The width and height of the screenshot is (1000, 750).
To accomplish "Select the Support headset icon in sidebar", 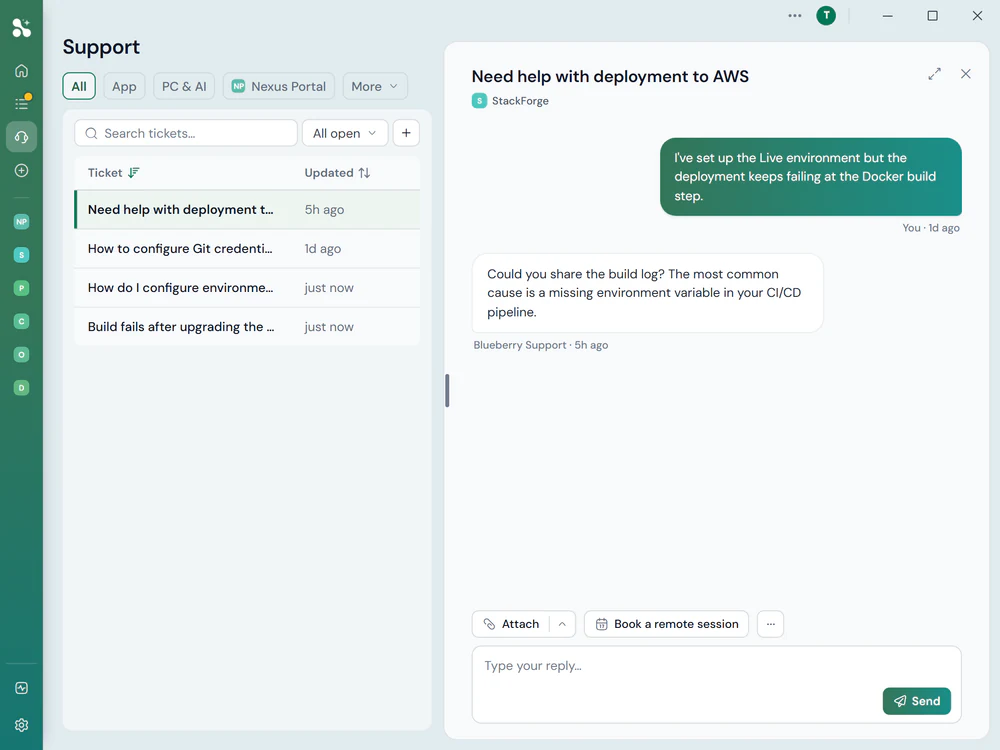I will tap(21, 137).
